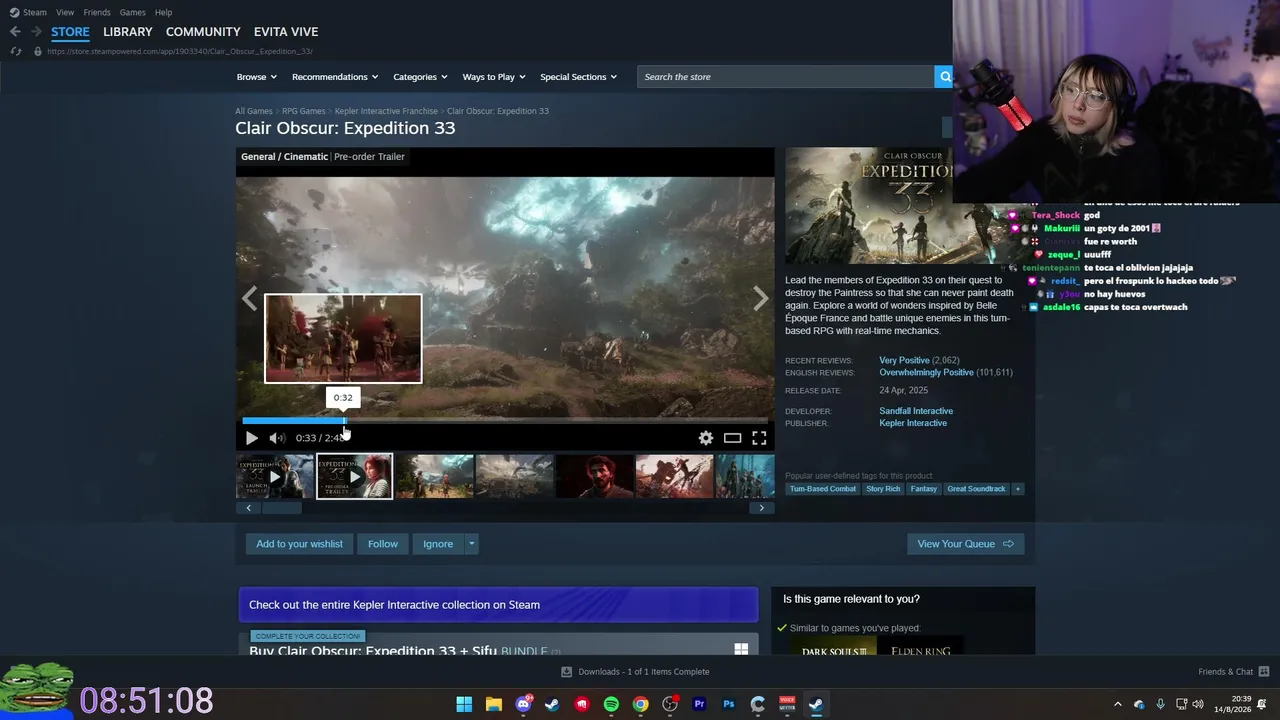Open the Games menu

click(x=132, y=12)
